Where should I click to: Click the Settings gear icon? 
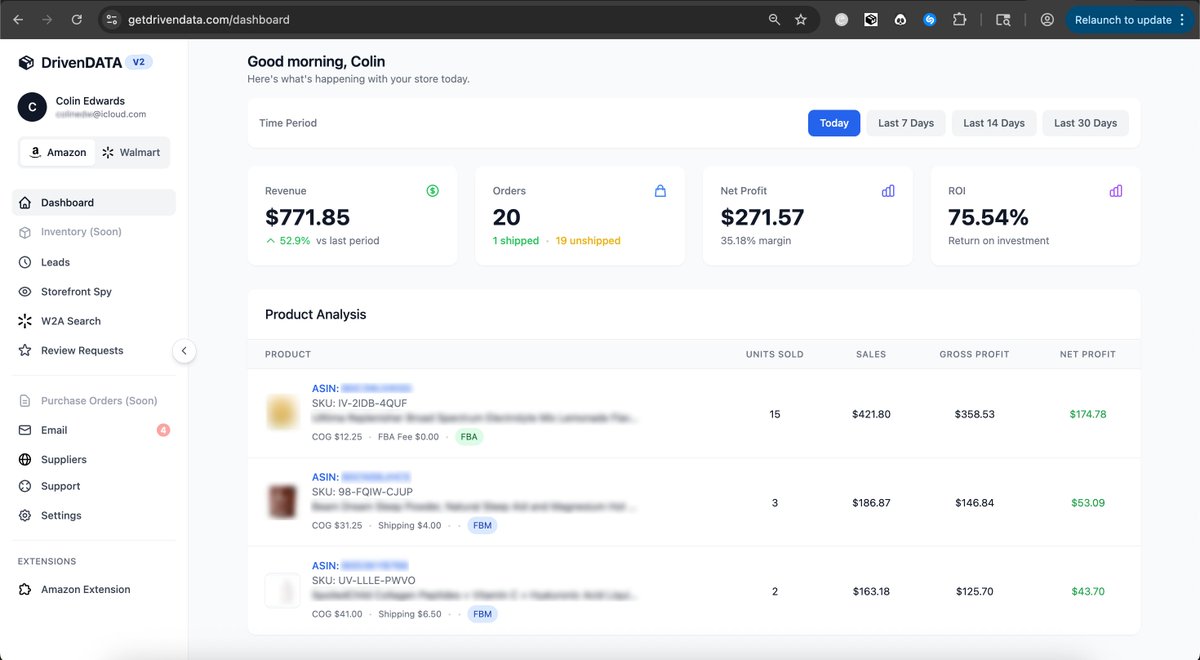click(25, 516)
